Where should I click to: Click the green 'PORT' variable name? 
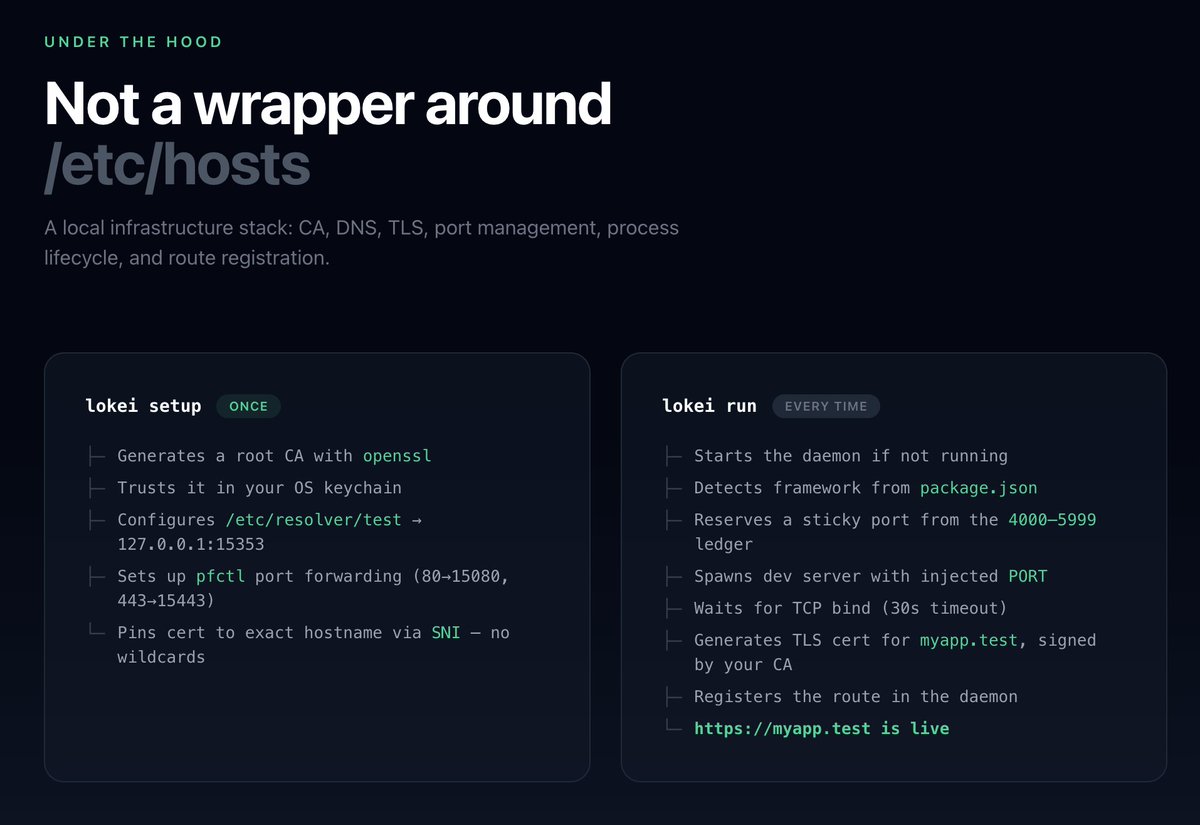click(1027, 577)
